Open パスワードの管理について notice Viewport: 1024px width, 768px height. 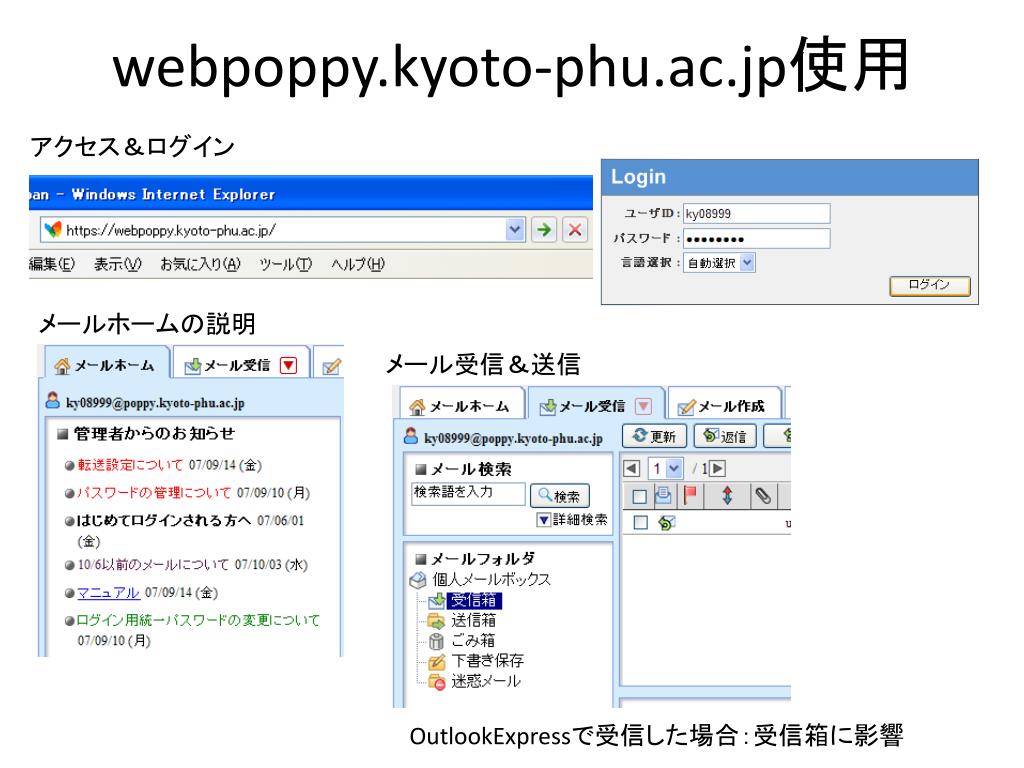click(x=154, y=492)
